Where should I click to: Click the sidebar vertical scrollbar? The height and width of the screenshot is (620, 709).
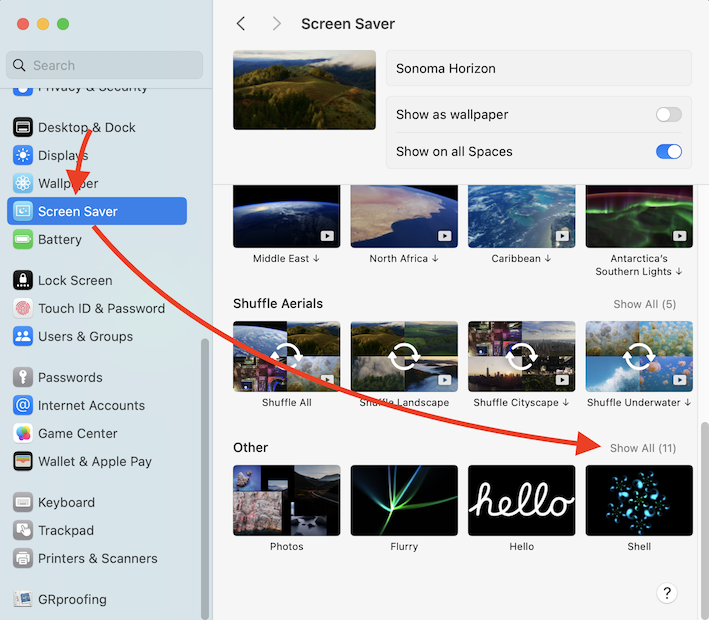205,478
